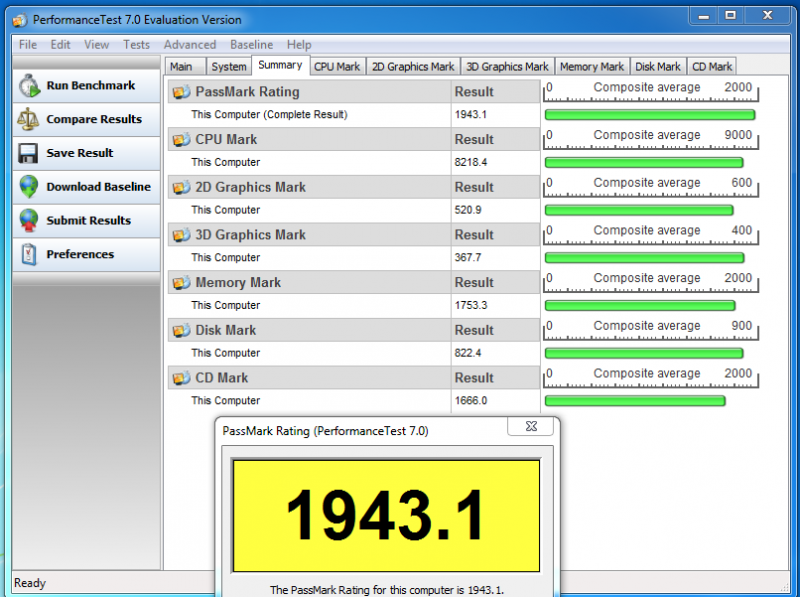Viewport: 800px width, 597px height.
Task: Open the Edit menu
Action: point(60,45)
